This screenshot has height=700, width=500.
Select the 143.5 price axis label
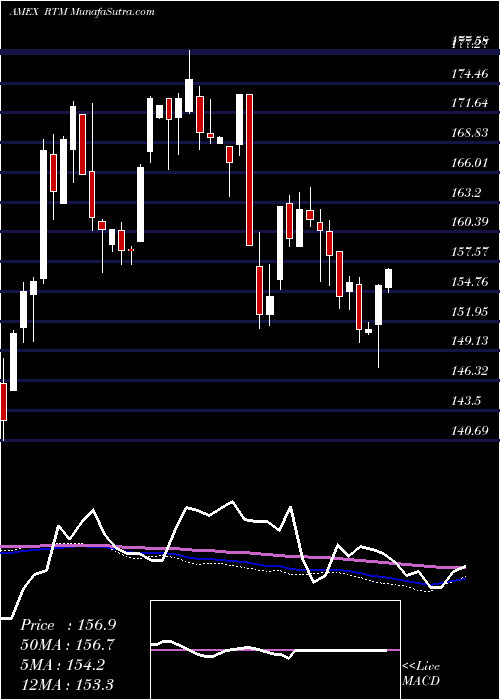(466, 401)
